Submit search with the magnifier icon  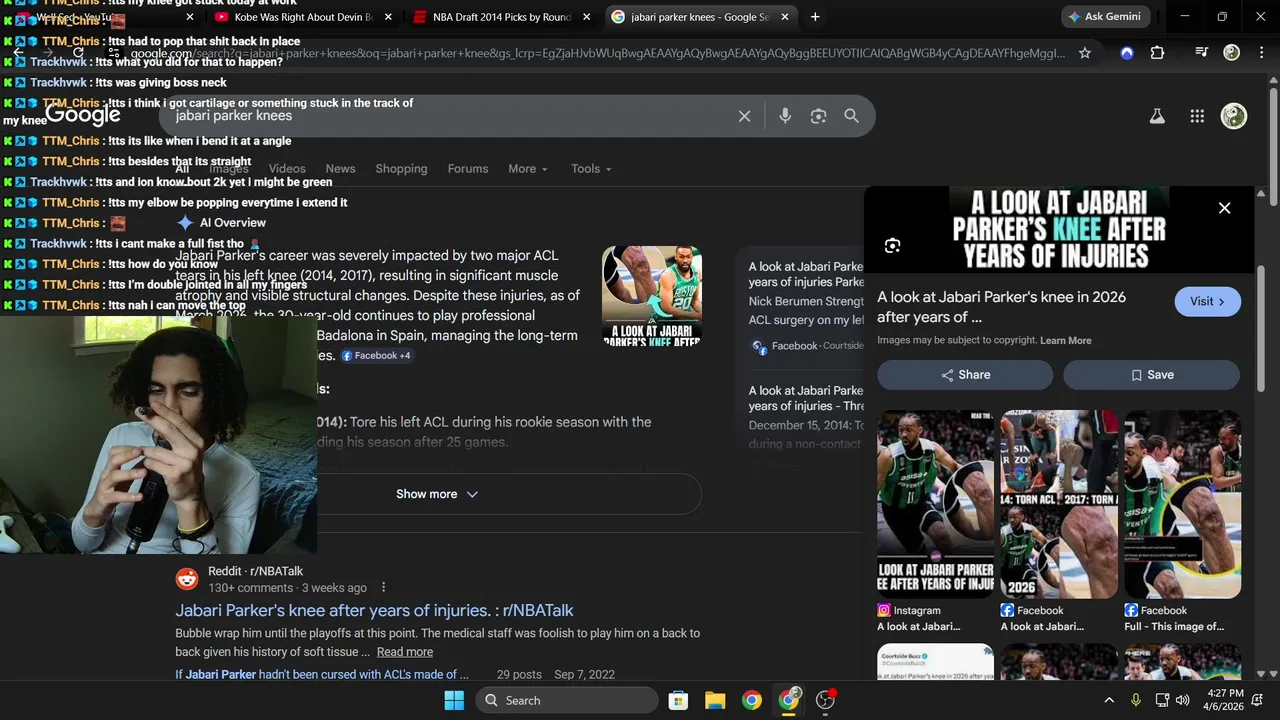(851, 116)
